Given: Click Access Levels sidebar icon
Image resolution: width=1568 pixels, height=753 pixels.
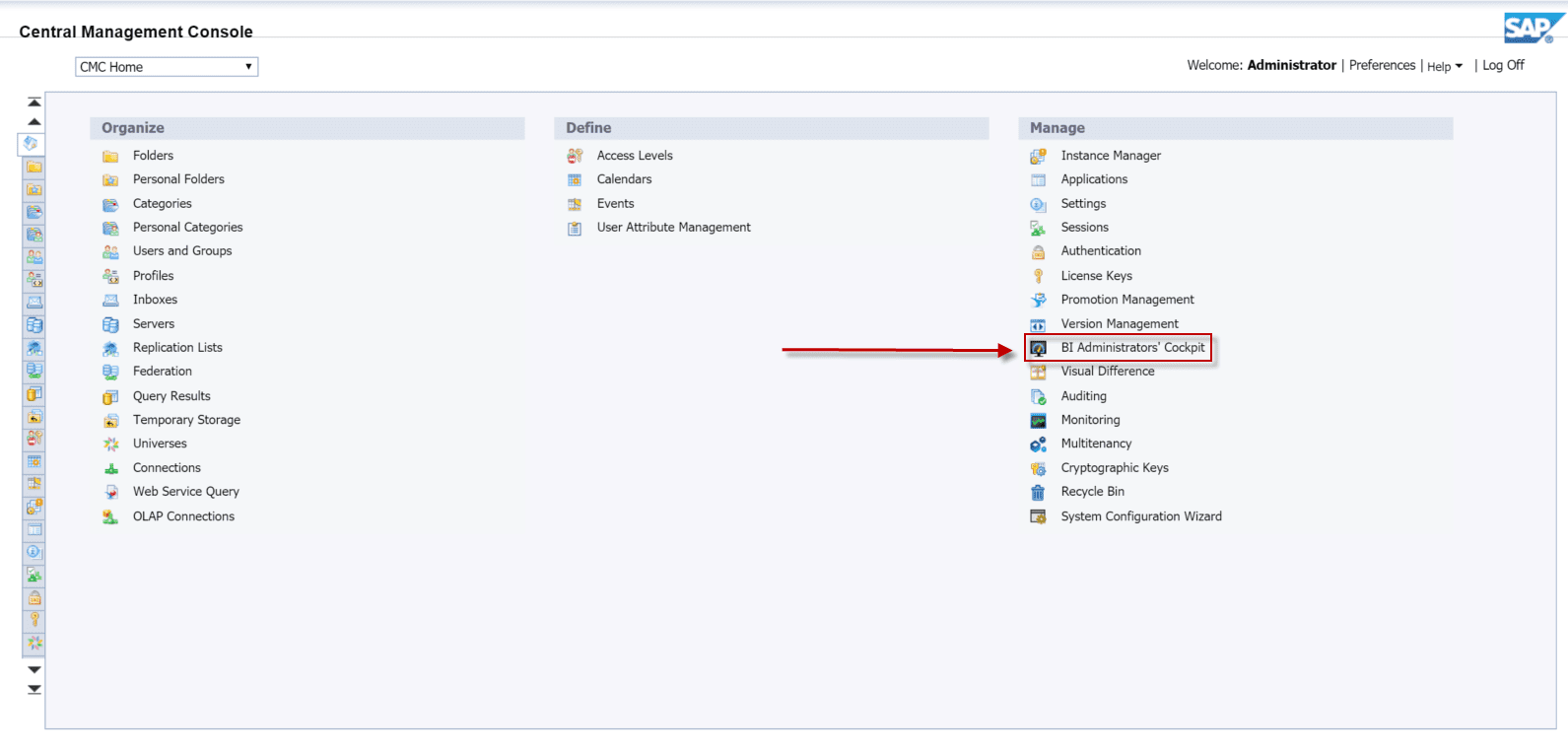Looking at the screenshot, I should [x=34, y=439].
